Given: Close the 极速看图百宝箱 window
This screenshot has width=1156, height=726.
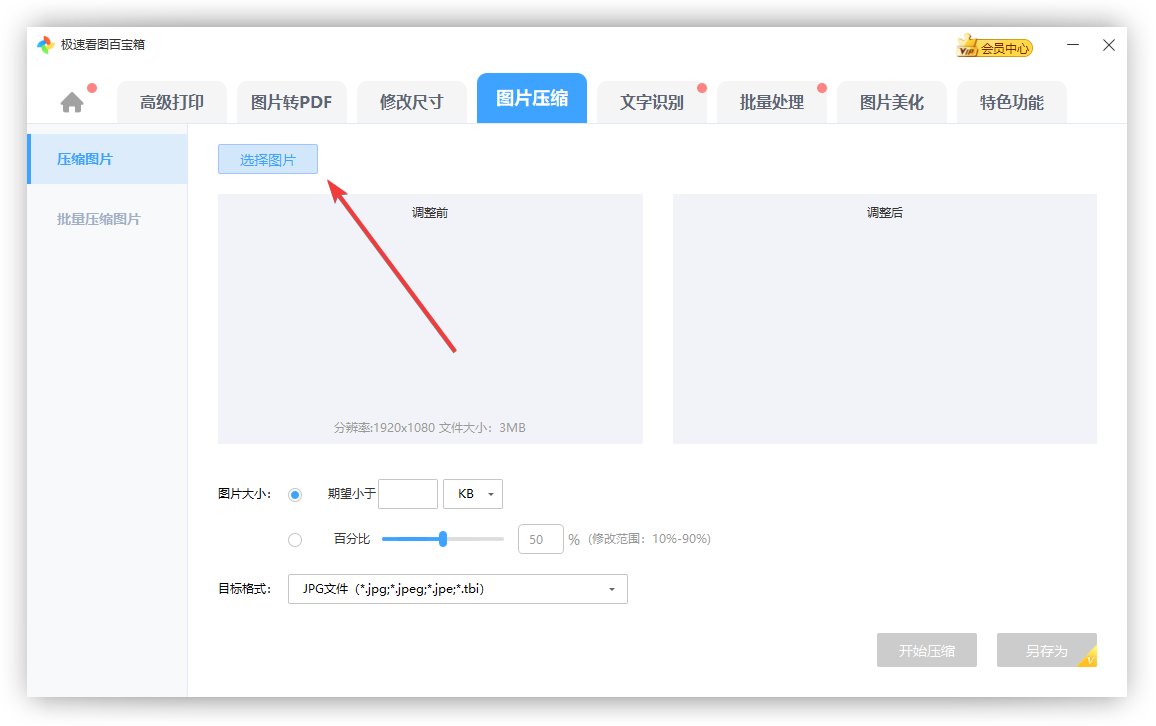Looking at the screenshot, I should 1108,45.
